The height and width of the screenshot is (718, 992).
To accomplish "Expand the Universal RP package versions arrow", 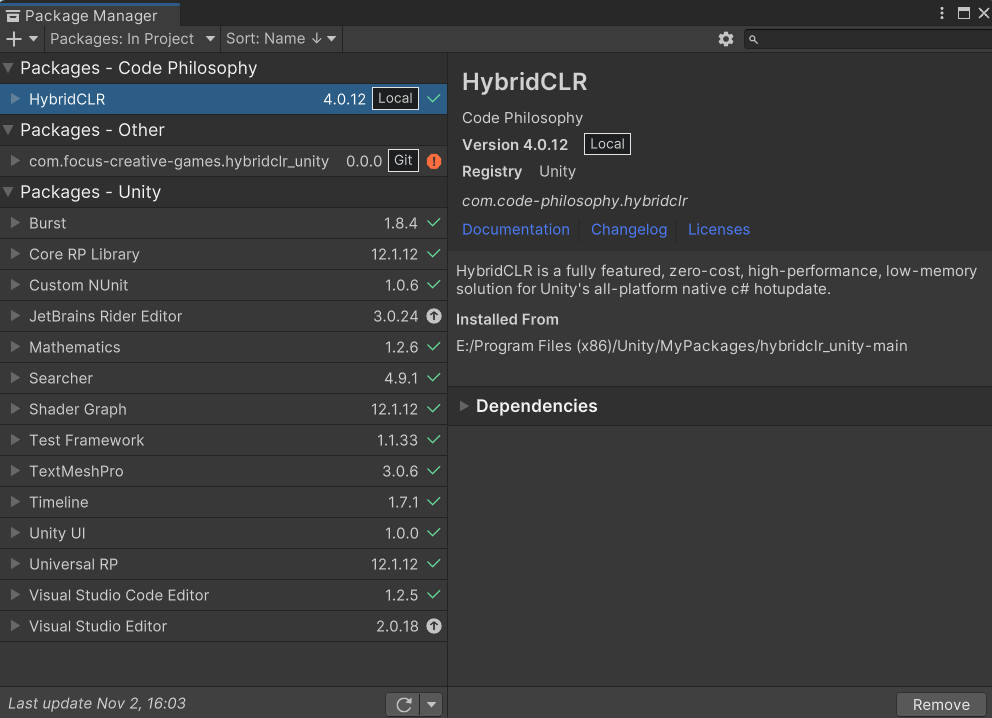I will 16,564.
